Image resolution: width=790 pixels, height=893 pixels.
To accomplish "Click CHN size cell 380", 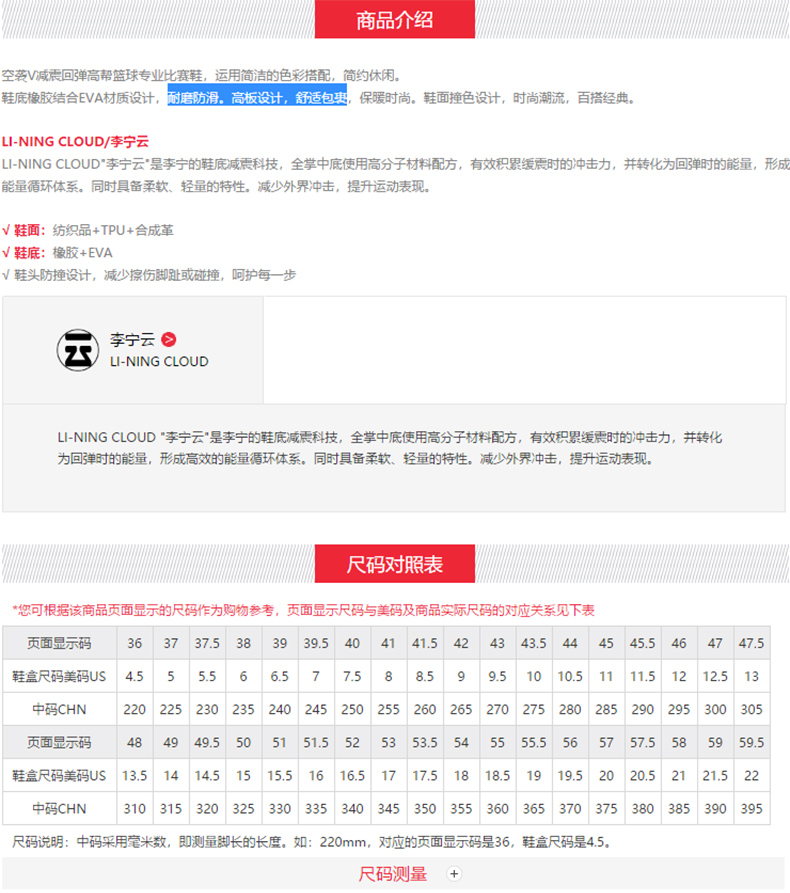I will [x=642, y=808].
